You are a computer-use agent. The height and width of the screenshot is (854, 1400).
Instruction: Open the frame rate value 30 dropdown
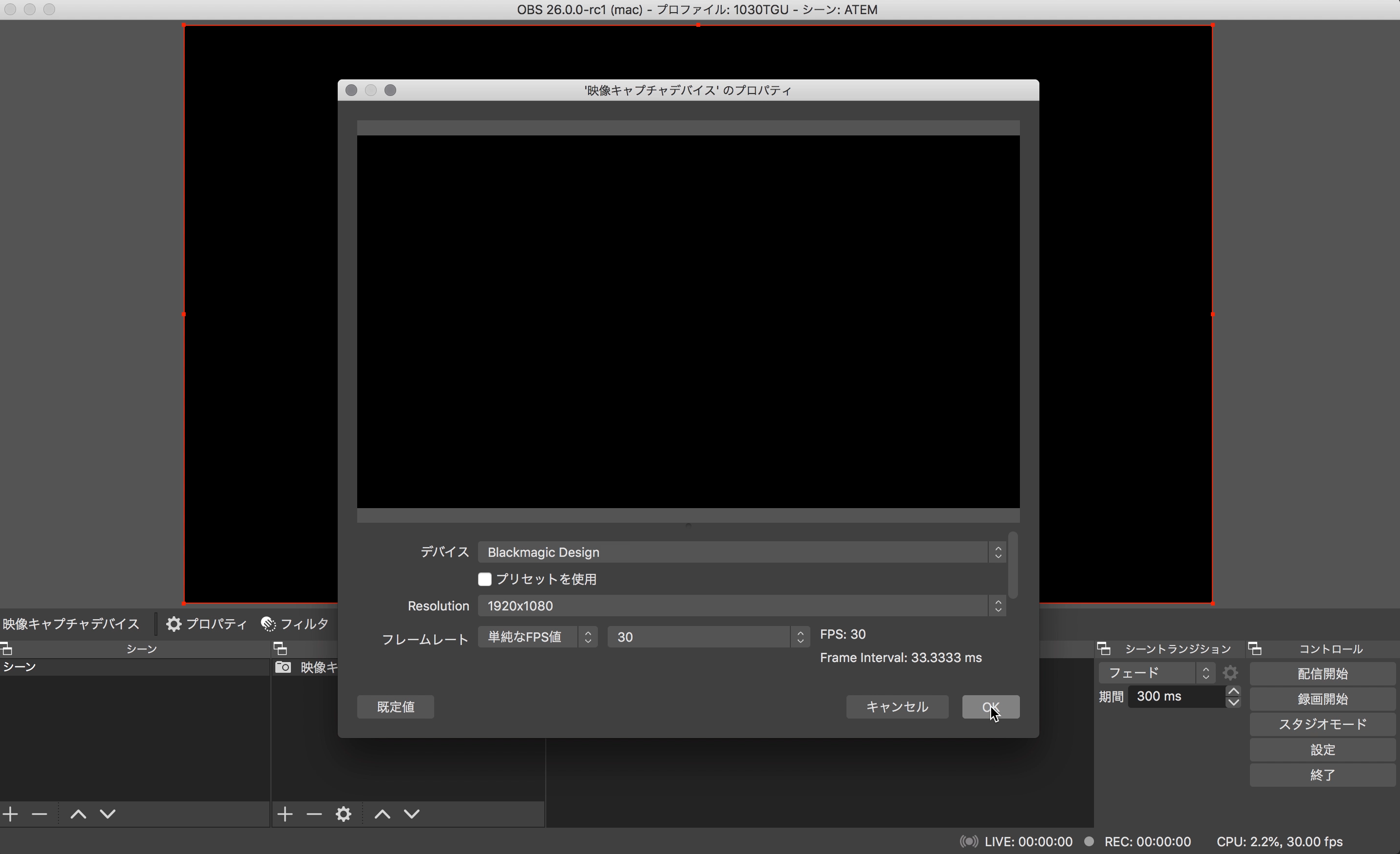point(708,637)
